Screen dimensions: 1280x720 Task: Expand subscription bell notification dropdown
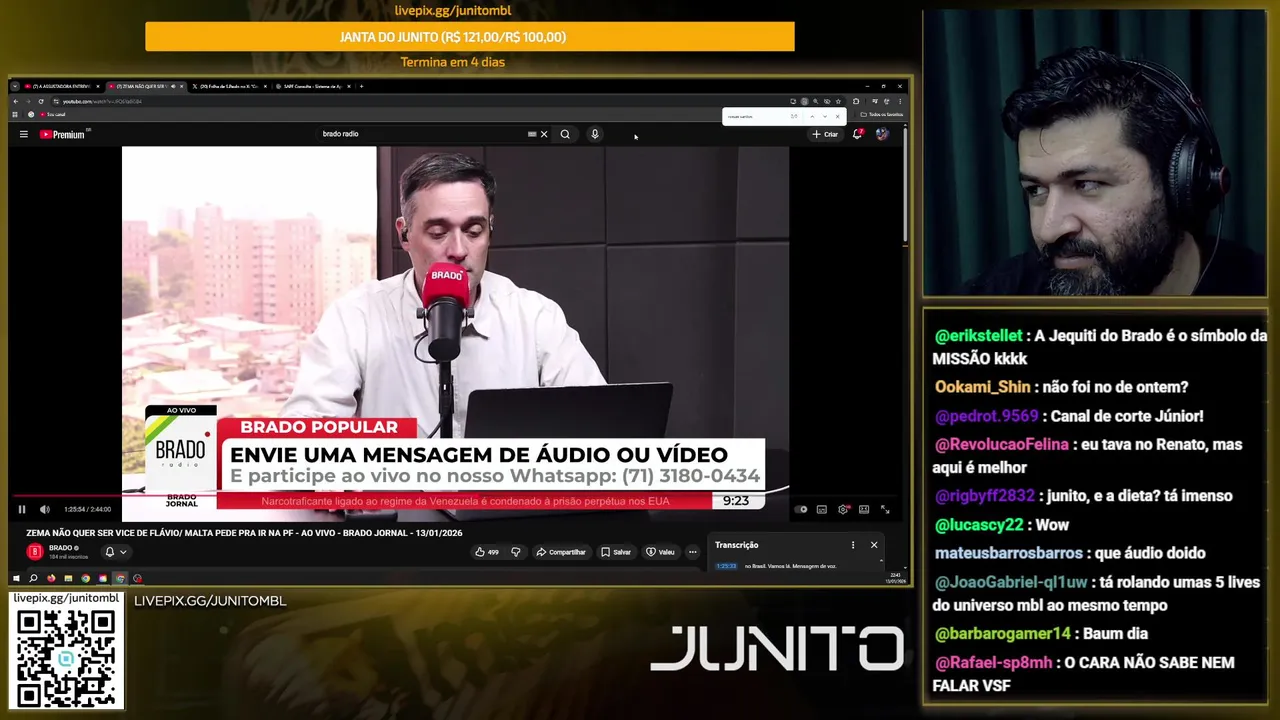click(x=115, y=552)
